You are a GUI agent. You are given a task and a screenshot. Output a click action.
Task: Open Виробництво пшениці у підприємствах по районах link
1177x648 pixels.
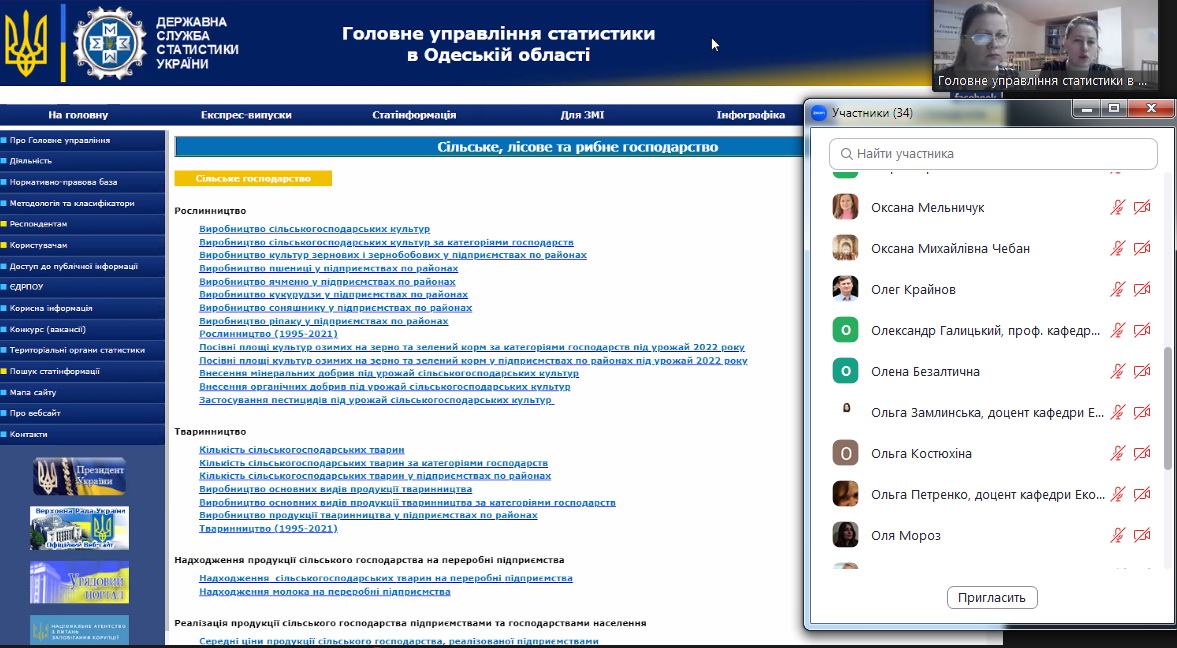point(328,268)
